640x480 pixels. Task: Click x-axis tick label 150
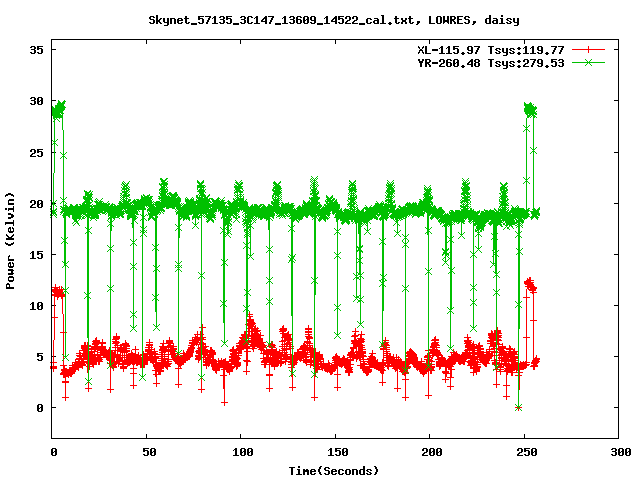pos(338,452)
